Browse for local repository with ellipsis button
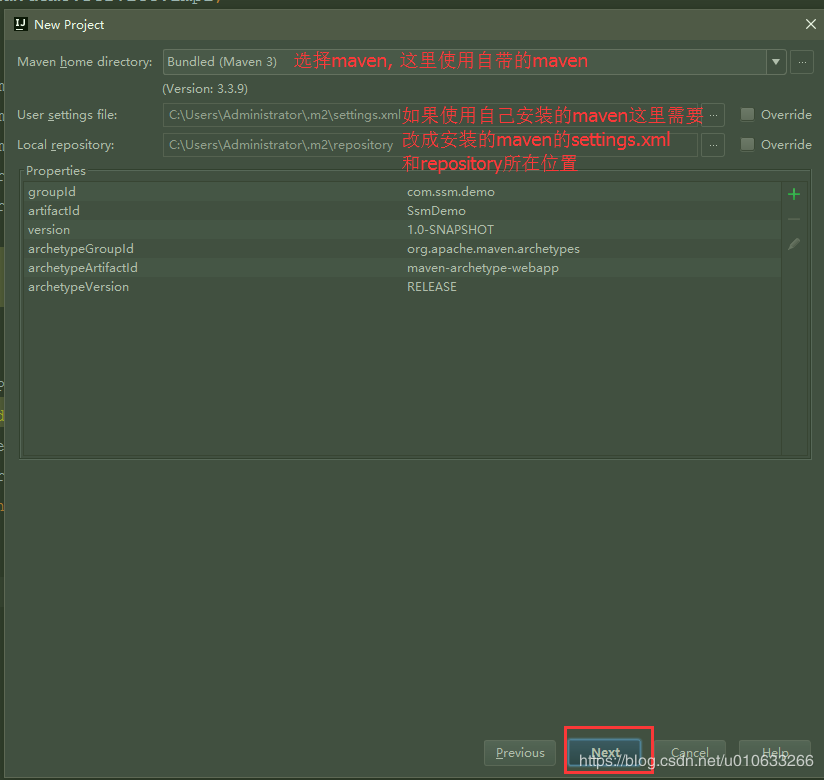 [712, 144]
